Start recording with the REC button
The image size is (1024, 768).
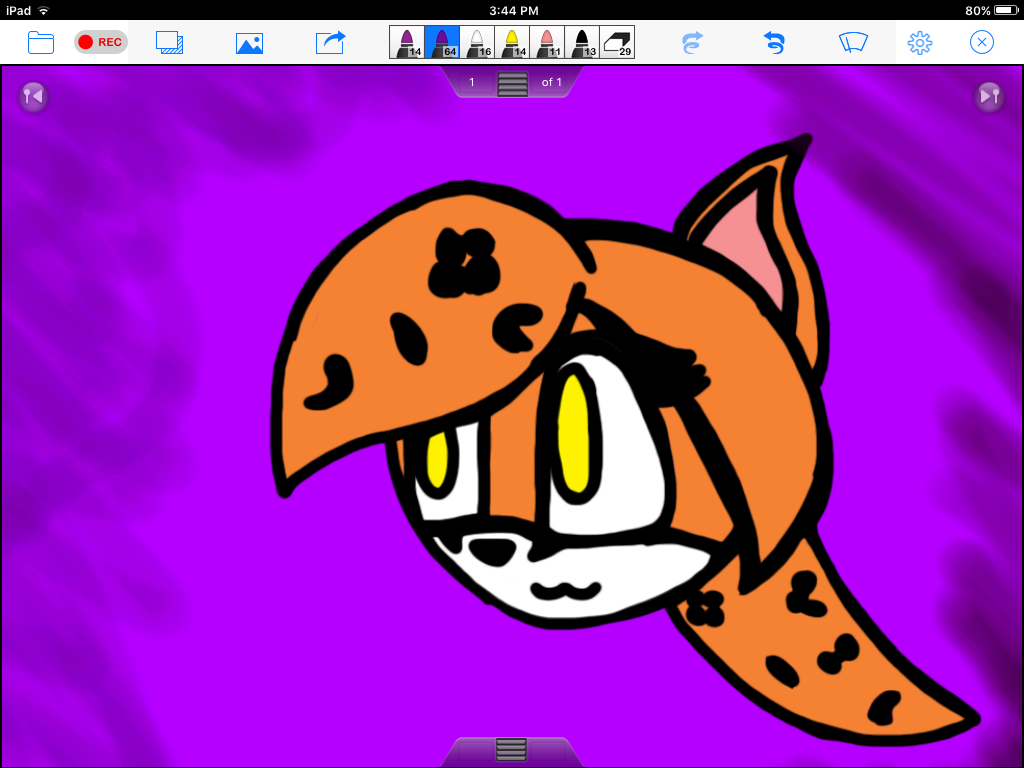click(x=100, y=42)
